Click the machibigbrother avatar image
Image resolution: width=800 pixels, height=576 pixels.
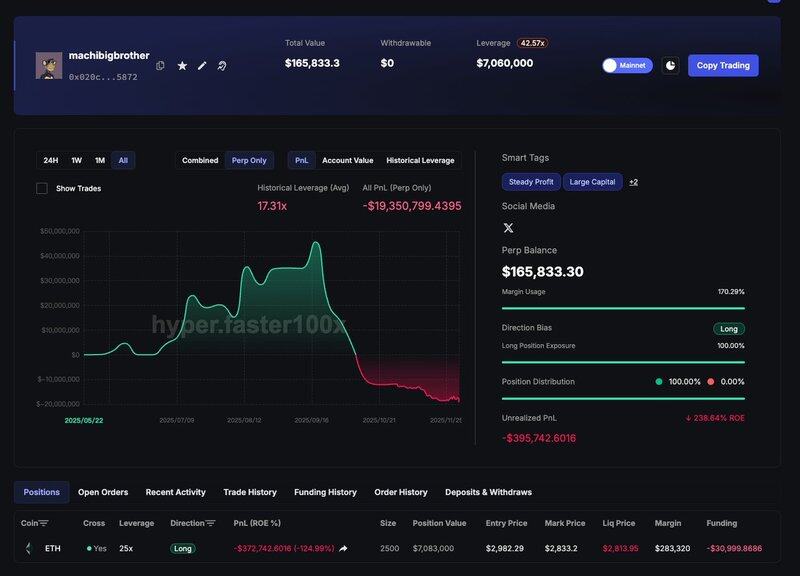49,65
